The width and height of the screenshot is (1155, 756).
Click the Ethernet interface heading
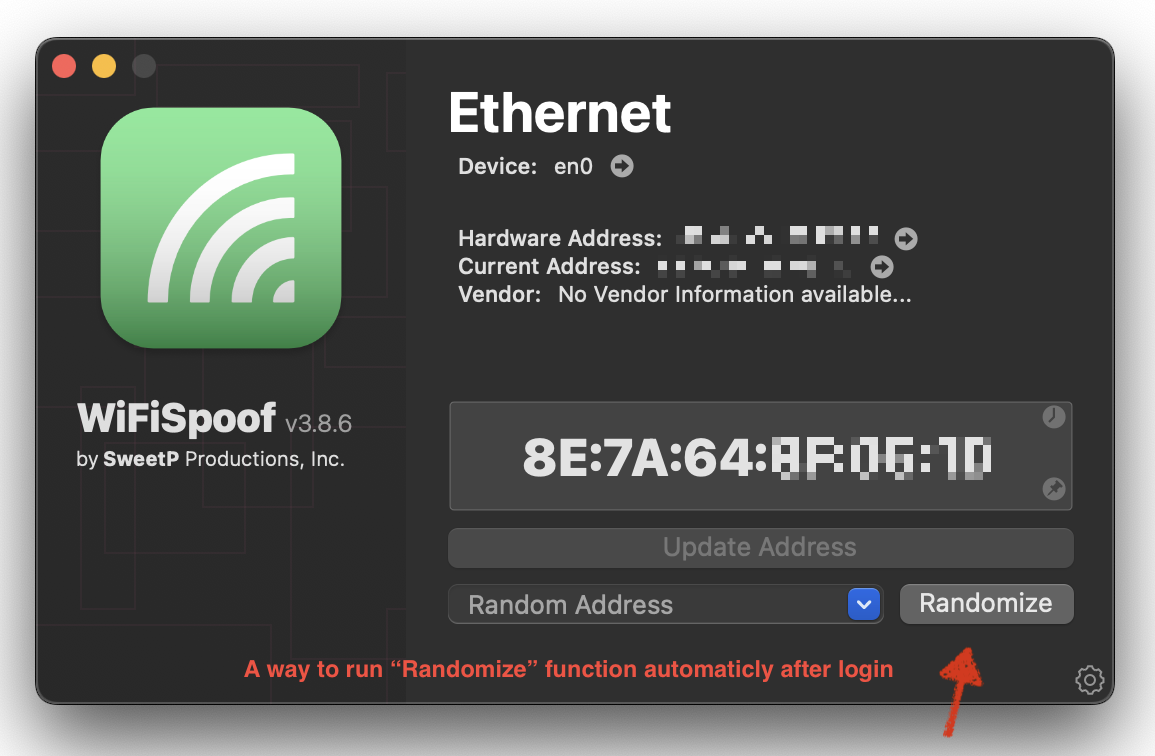point(560,113)
